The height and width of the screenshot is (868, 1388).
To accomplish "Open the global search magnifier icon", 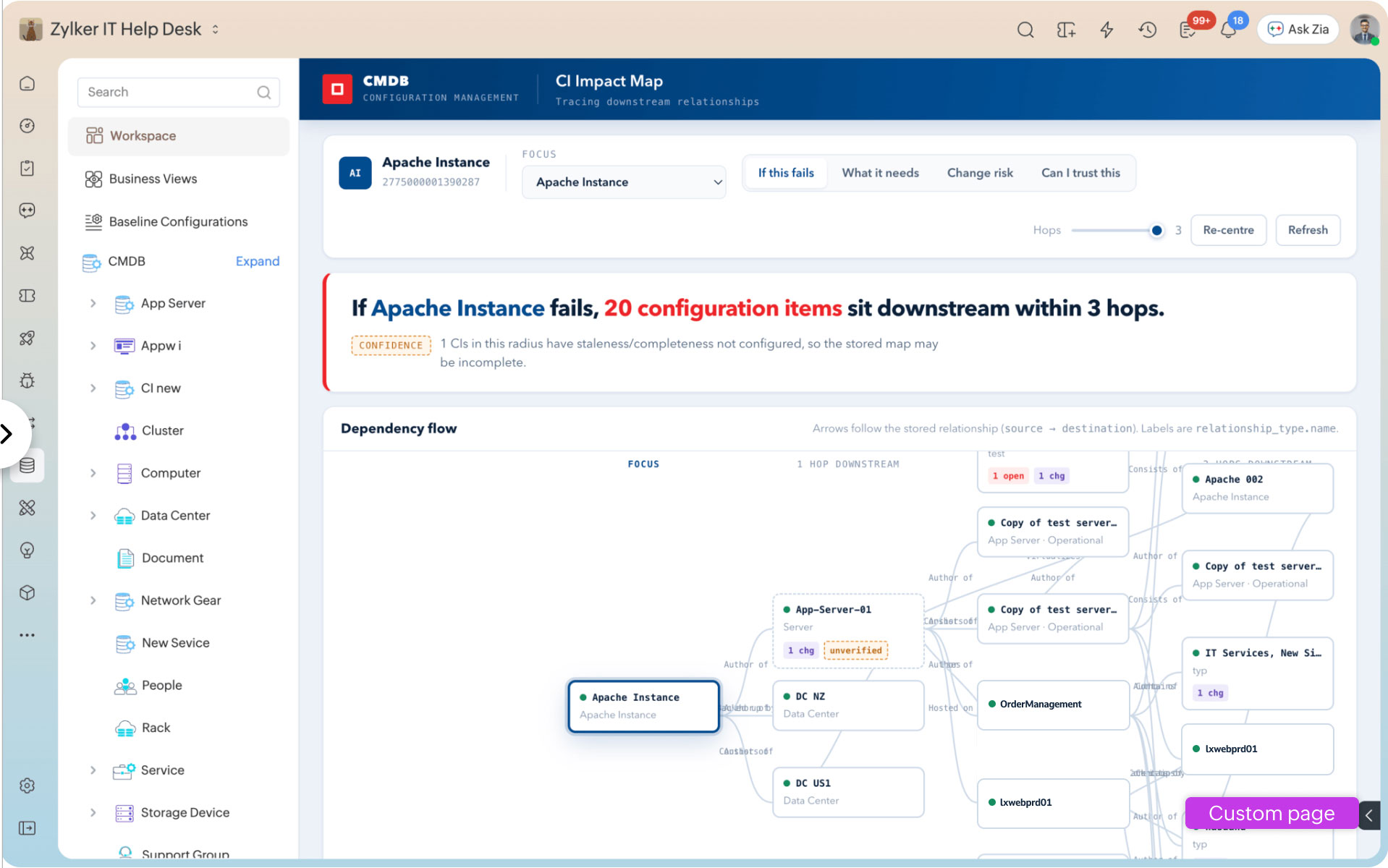I will [1025, 30].
